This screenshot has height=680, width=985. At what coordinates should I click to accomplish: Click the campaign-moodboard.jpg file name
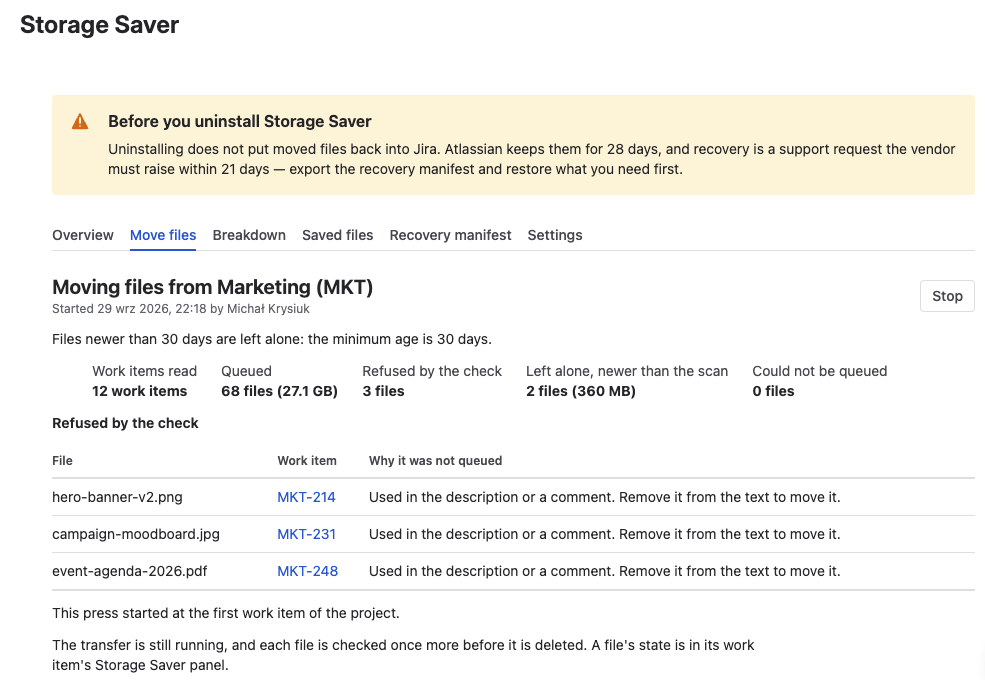click(136, 534)
